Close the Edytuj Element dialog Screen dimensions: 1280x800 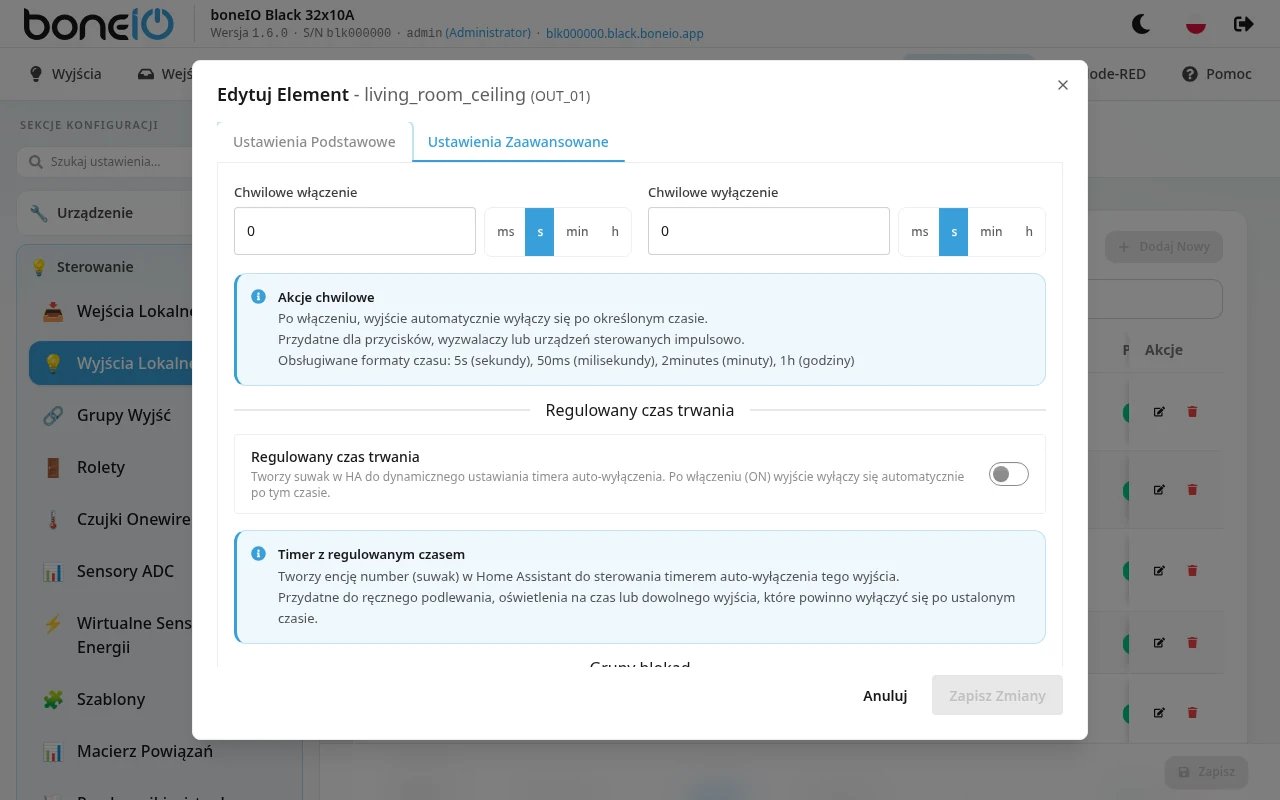click(x=1063, y=85)
